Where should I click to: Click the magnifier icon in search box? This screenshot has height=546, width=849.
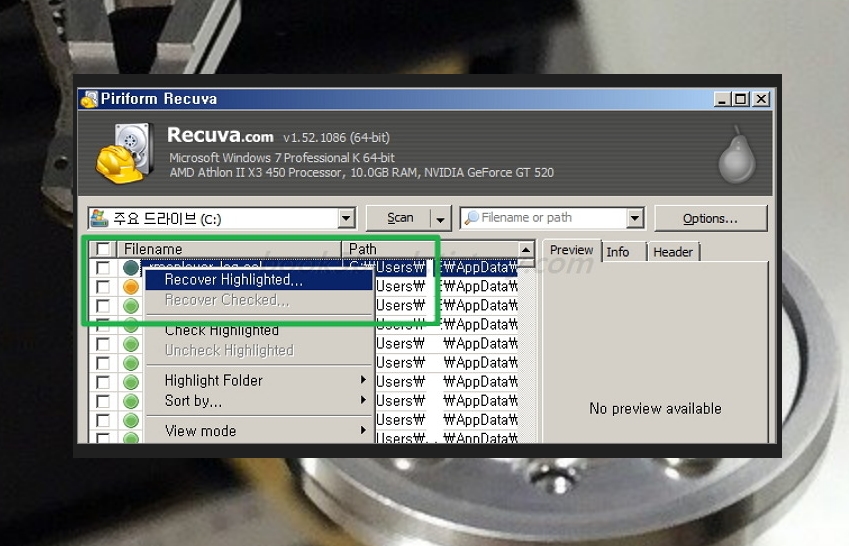click(472, 218)
